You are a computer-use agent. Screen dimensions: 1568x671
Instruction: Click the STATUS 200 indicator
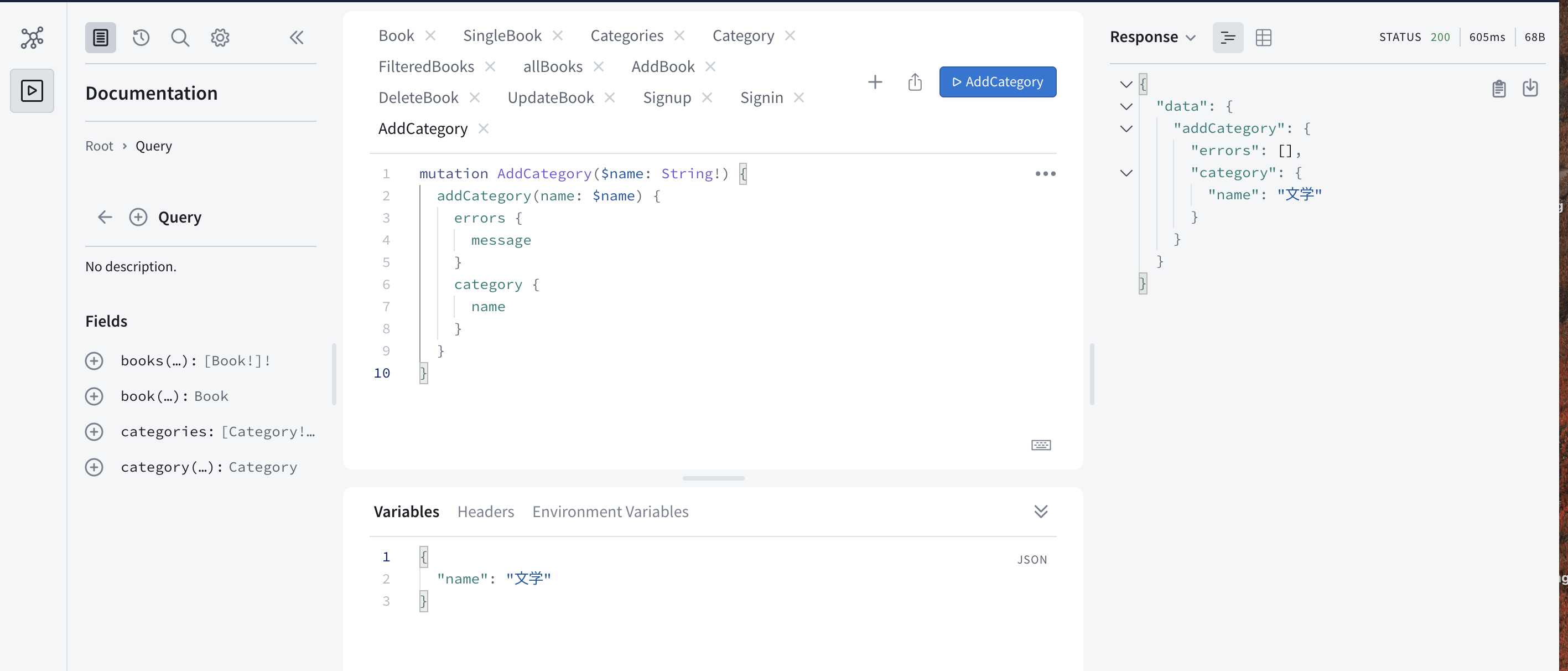1415,37
